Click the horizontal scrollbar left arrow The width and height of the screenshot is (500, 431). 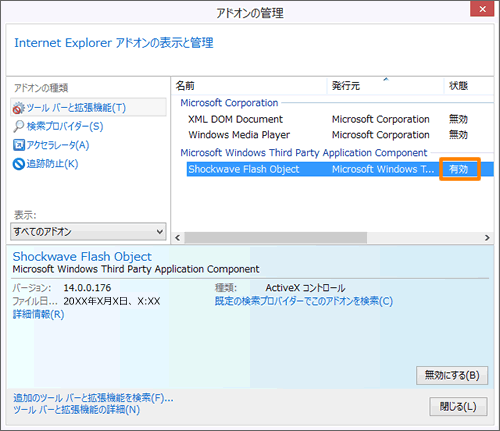(178, 238)
